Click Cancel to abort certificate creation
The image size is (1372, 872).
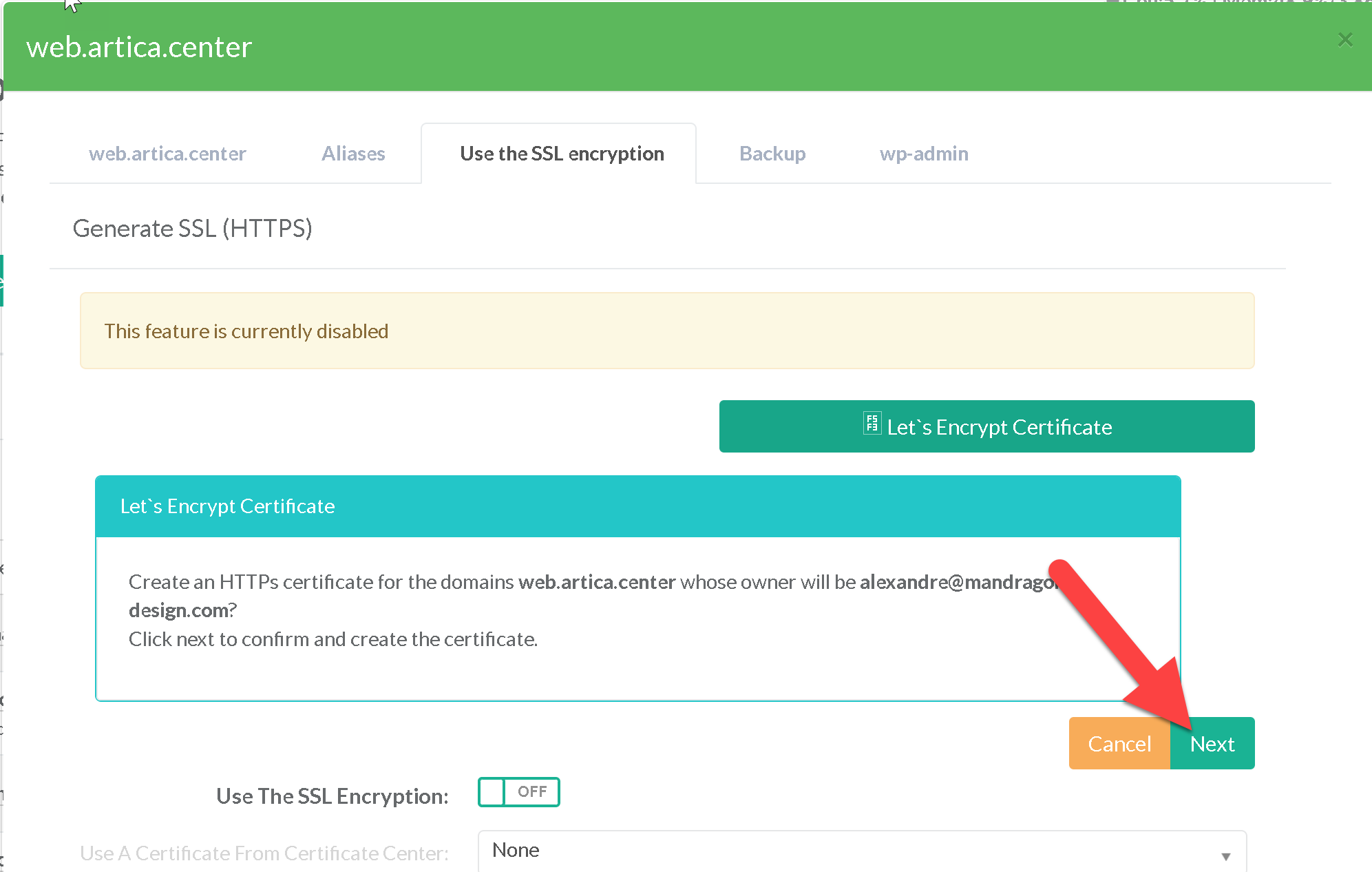[x=1119, y=744]
